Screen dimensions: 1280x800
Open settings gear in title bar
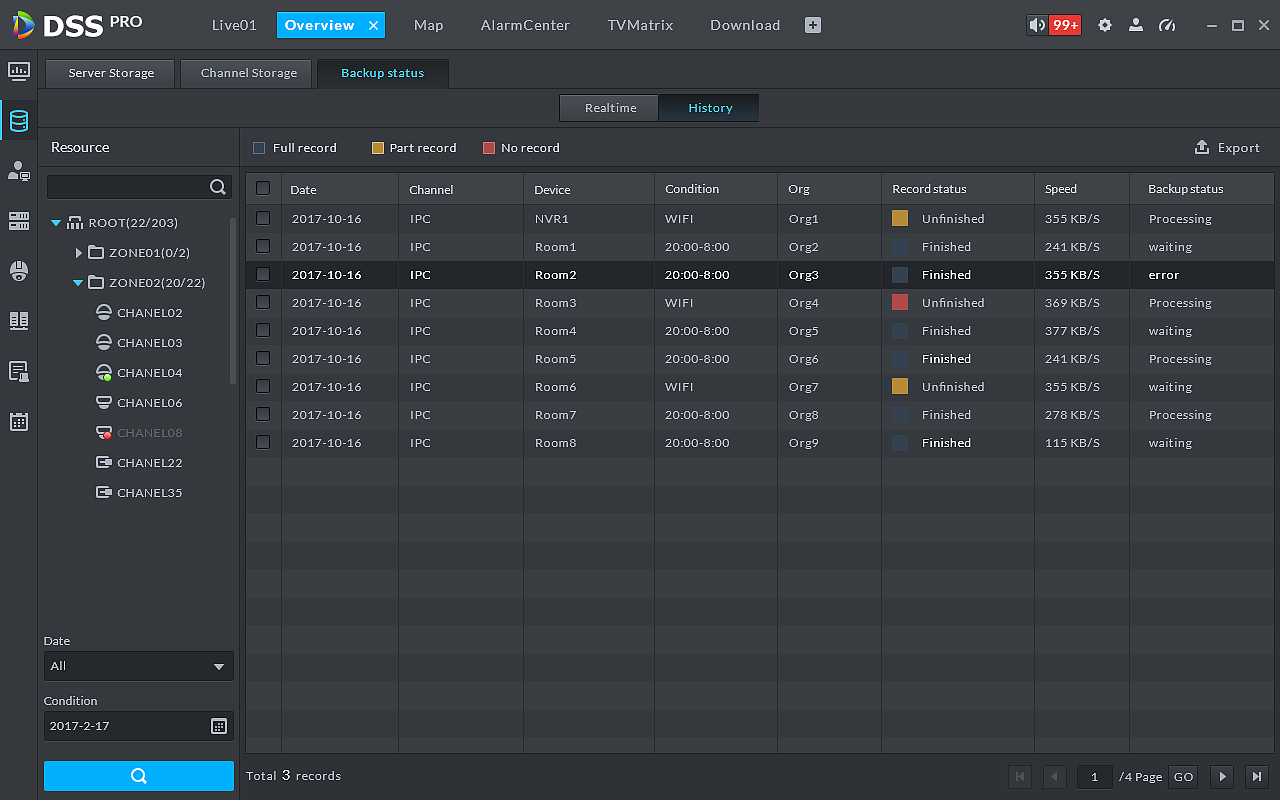[x=1105, y=25]
